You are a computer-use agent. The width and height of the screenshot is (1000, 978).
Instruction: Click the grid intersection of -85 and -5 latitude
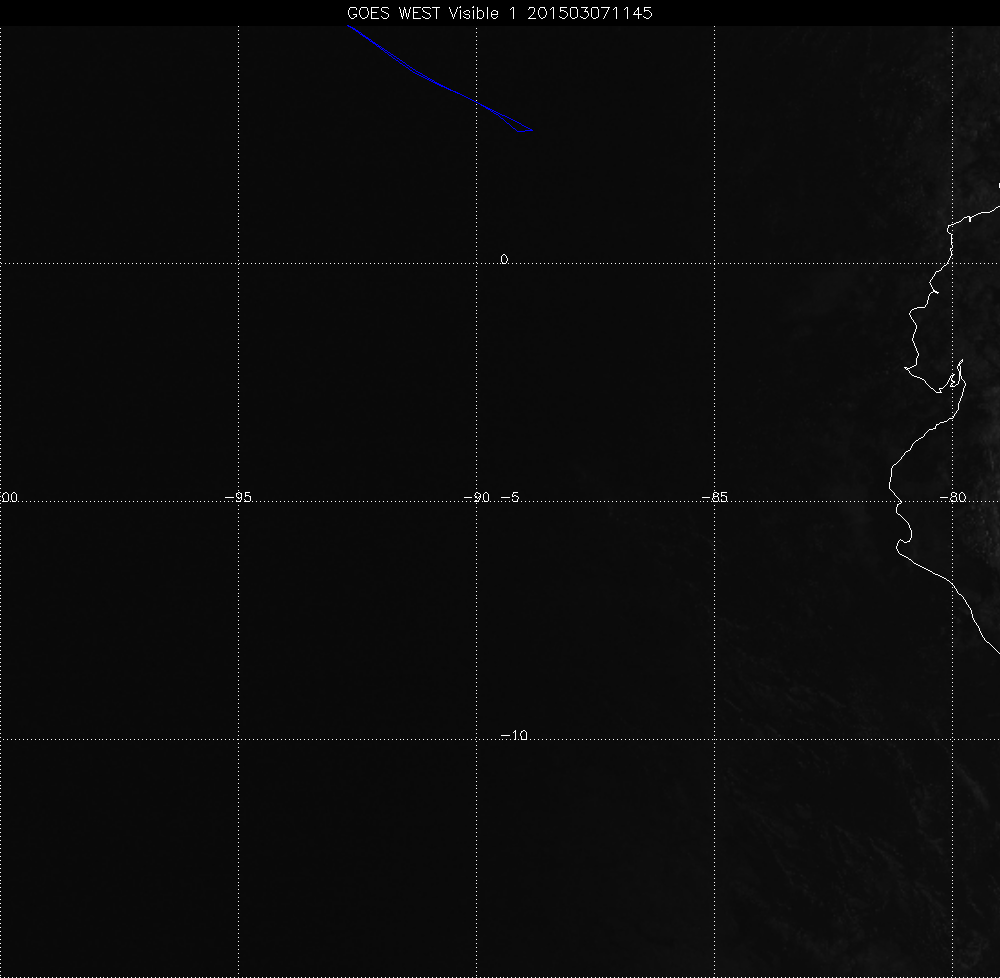point(715,502)
